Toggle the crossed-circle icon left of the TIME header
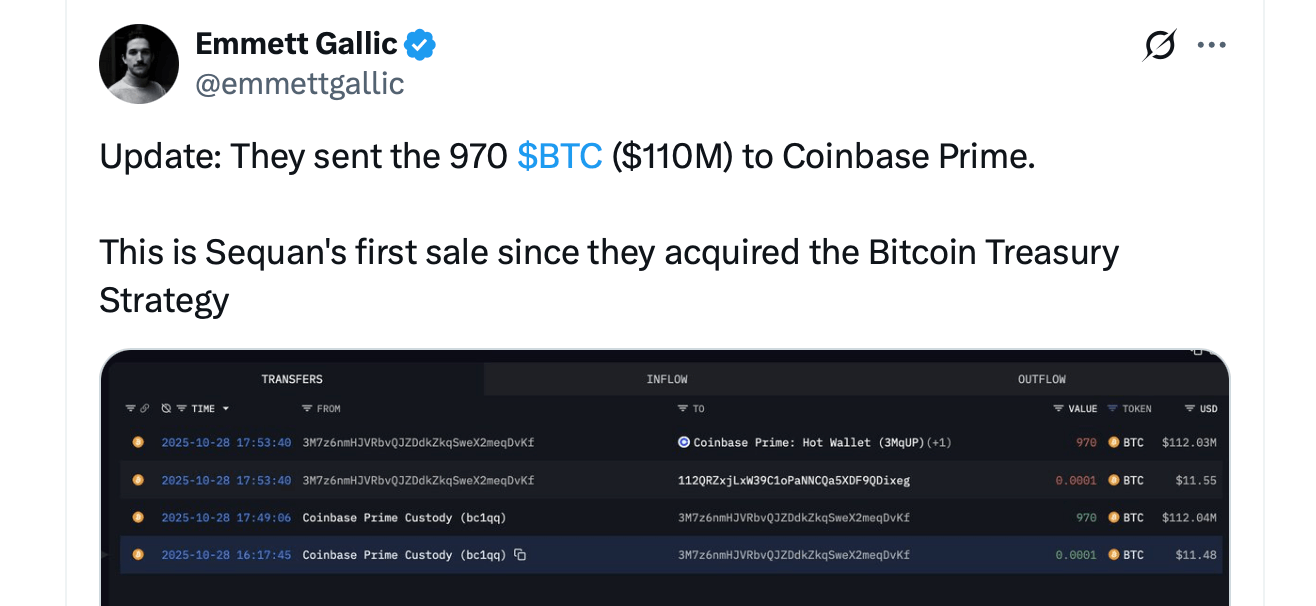The height and width of the screenshot is (606, 1316). 166,408
